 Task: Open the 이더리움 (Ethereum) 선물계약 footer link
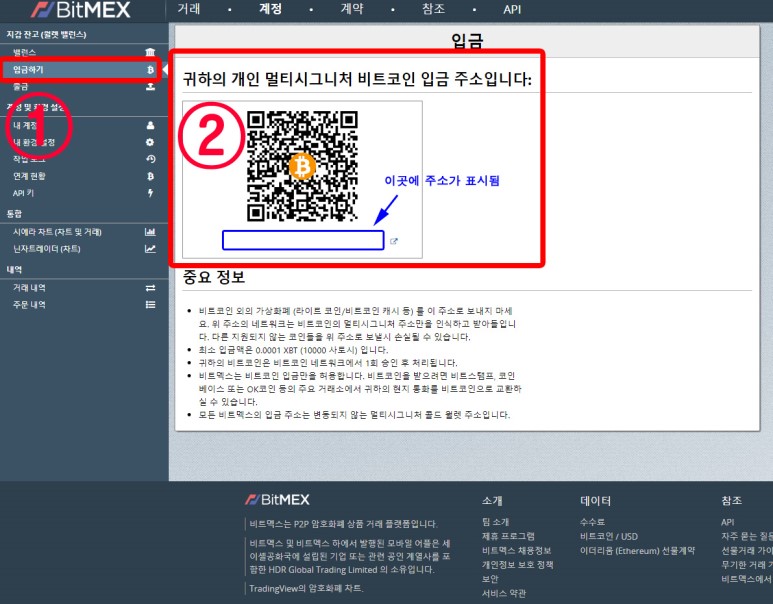[637, 550]
